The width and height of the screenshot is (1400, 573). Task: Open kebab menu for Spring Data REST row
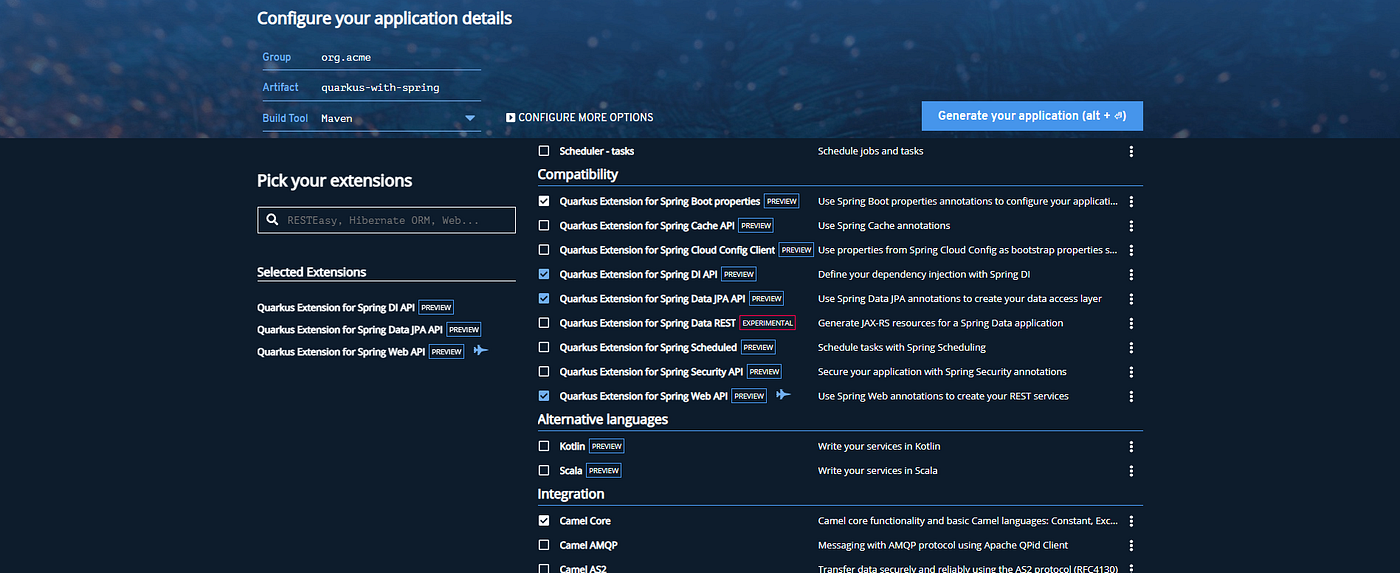click(x=1131, y=323)
